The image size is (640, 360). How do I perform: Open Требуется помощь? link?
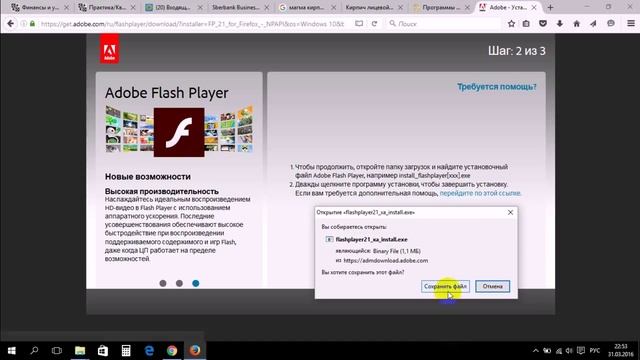click(497, 87)
